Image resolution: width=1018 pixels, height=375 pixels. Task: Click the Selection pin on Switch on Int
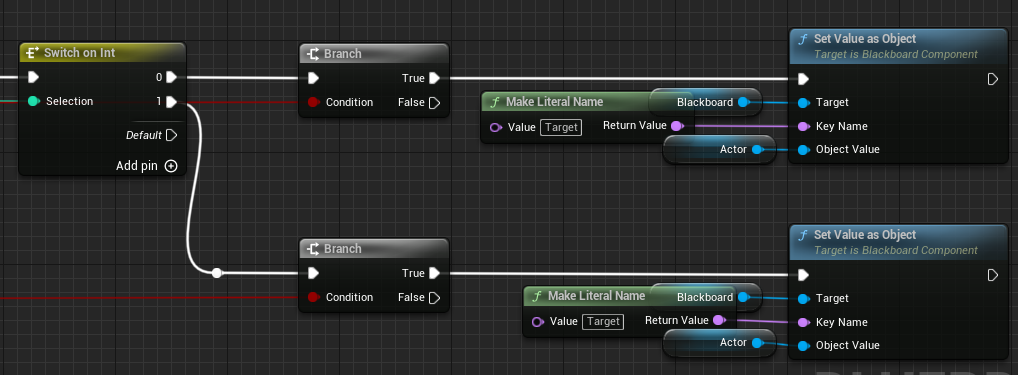34,101
